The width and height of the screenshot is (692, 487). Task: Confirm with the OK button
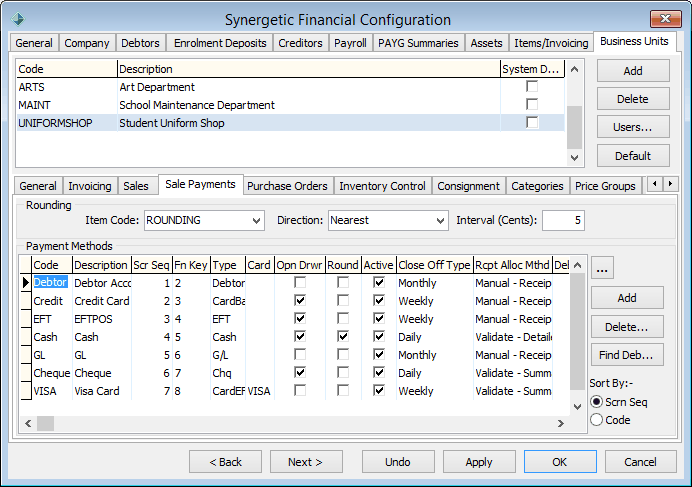[560, 462]
